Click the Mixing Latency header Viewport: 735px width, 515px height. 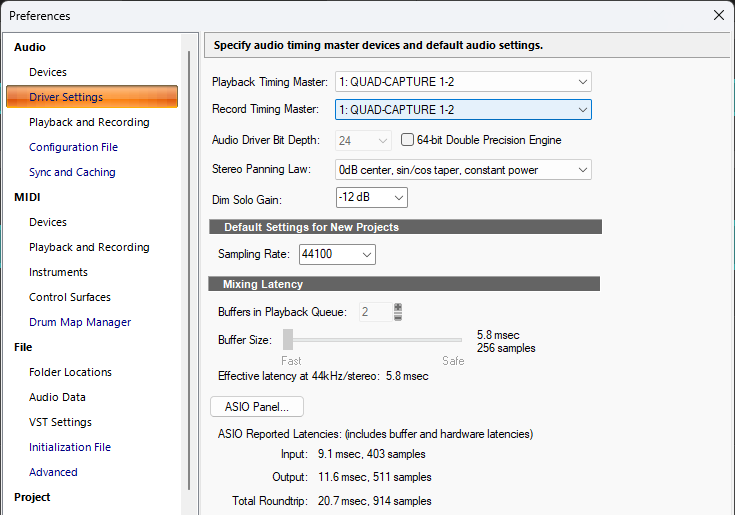(x=404, y=284)
